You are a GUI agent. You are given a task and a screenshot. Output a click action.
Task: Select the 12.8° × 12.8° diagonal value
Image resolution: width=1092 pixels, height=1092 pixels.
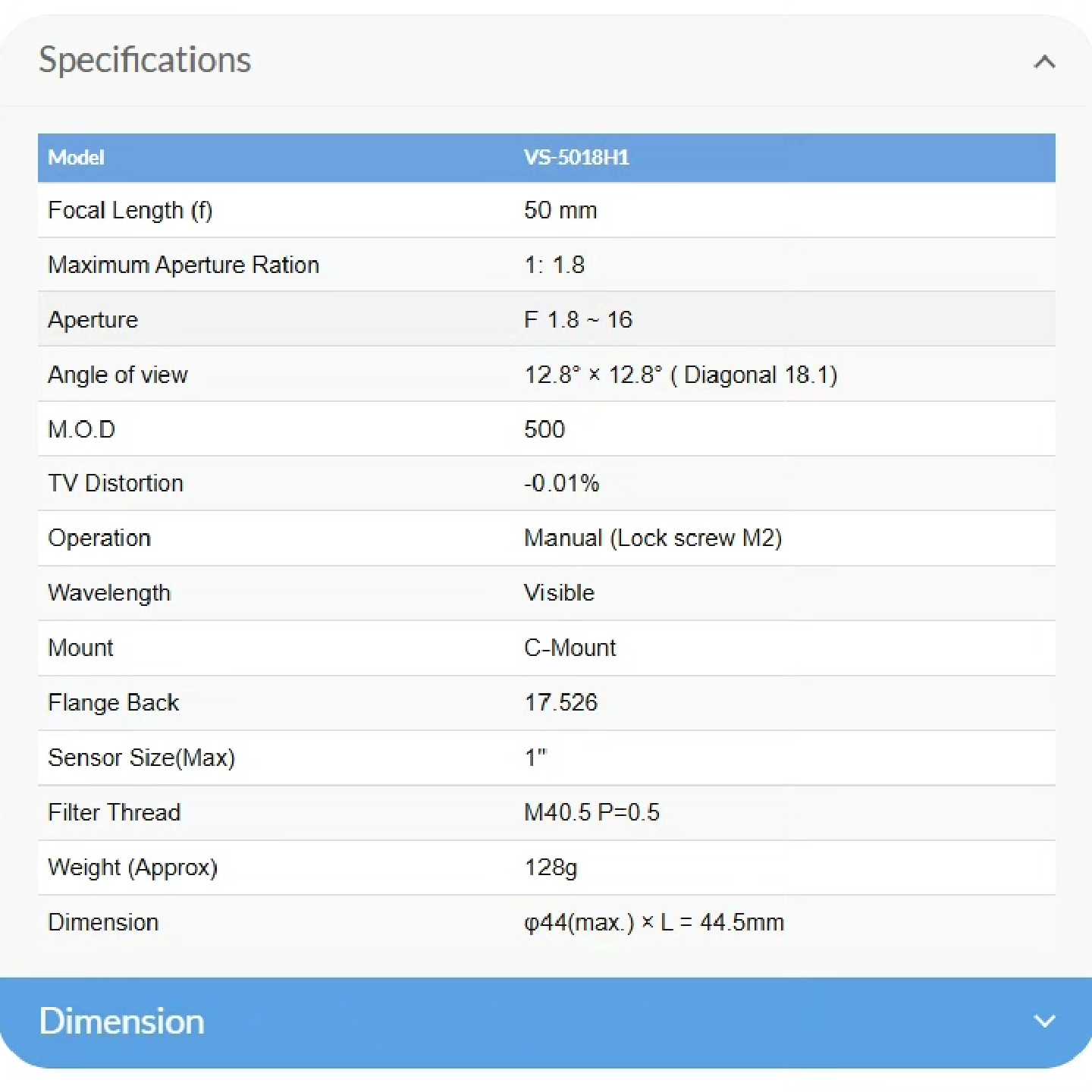click(681, 375)
